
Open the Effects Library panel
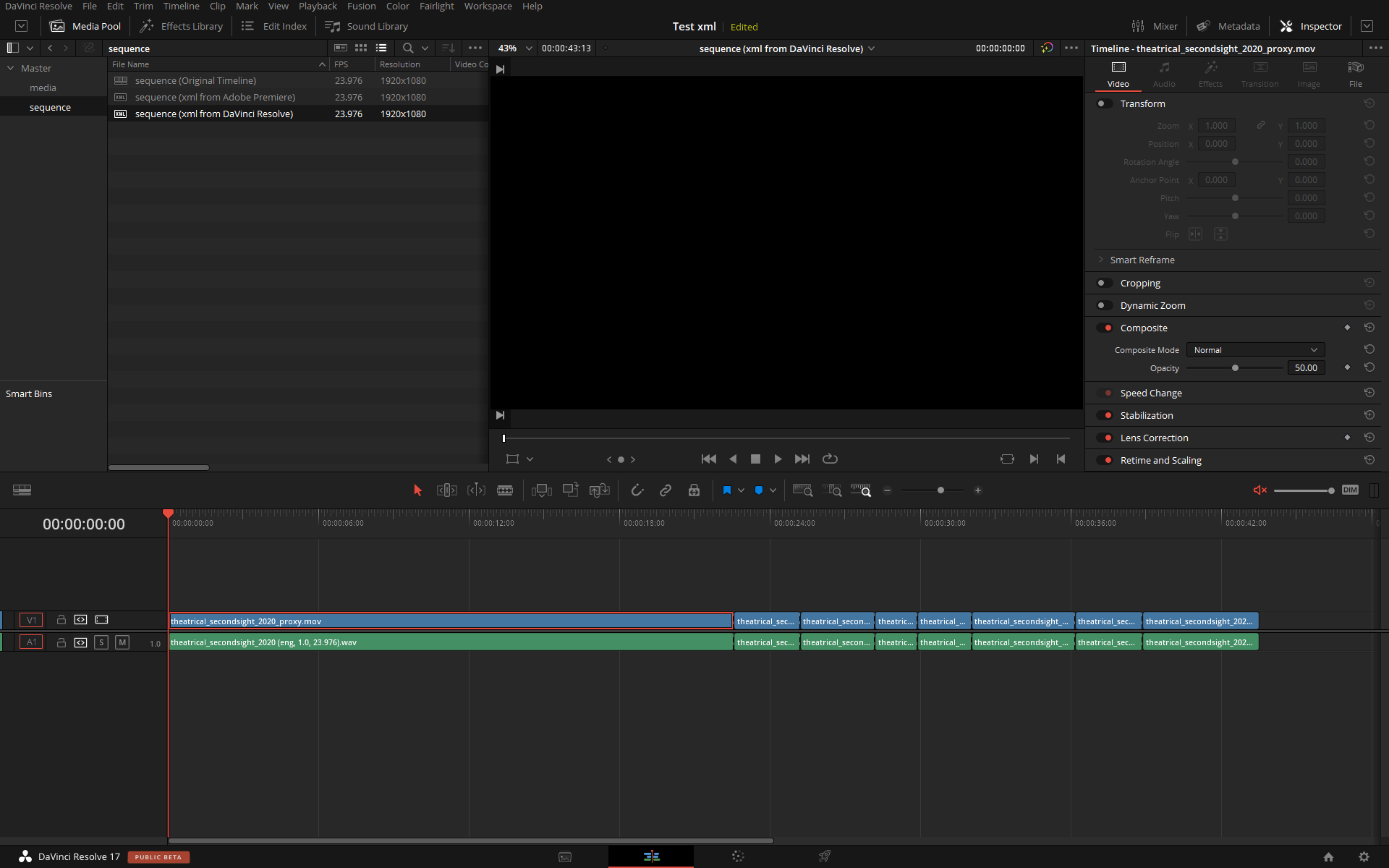pos(182,26)
